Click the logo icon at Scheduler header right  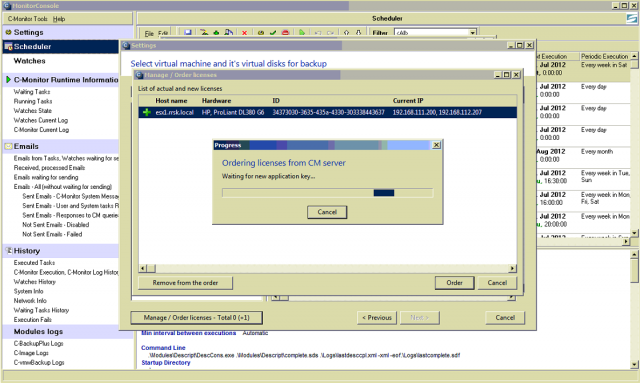tap(632, 18)
